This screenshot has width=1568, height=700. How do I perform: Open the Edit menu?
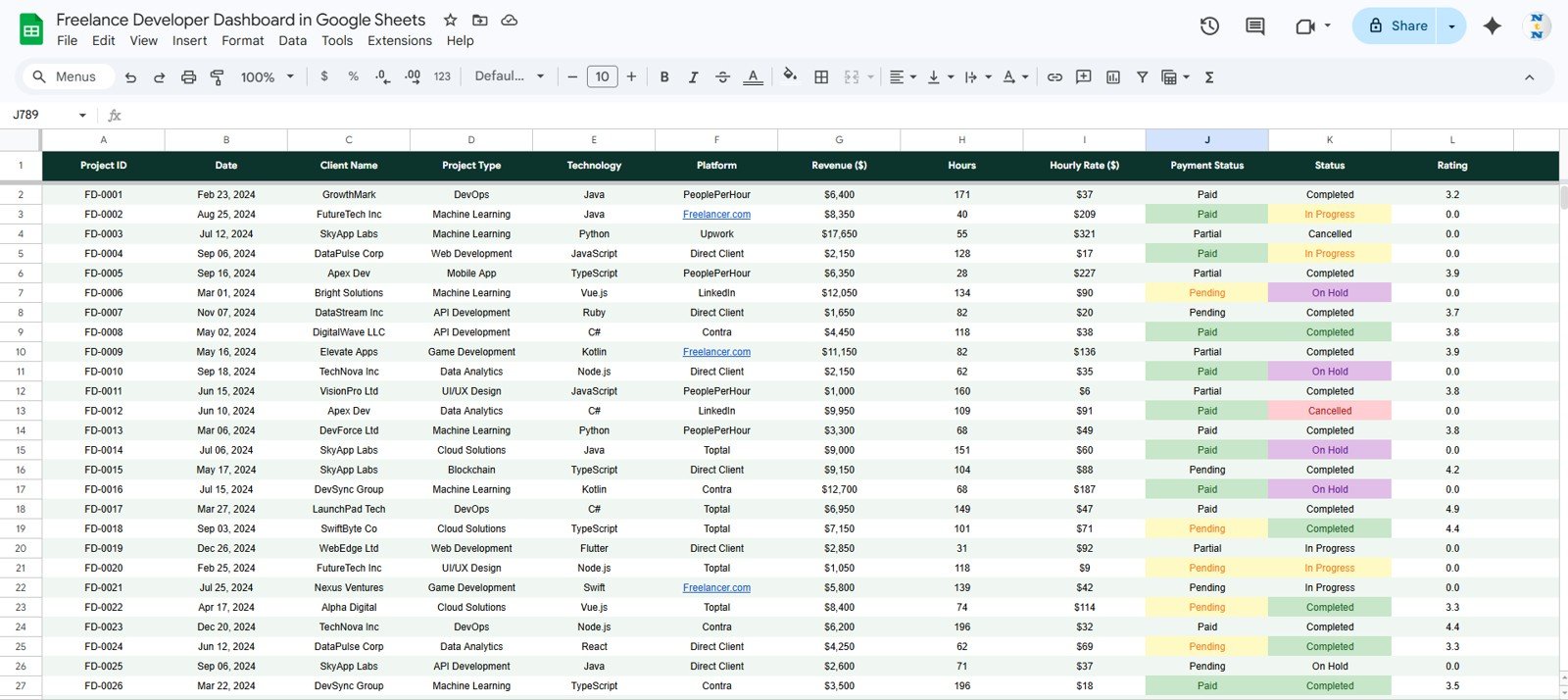tap(103, 41)
